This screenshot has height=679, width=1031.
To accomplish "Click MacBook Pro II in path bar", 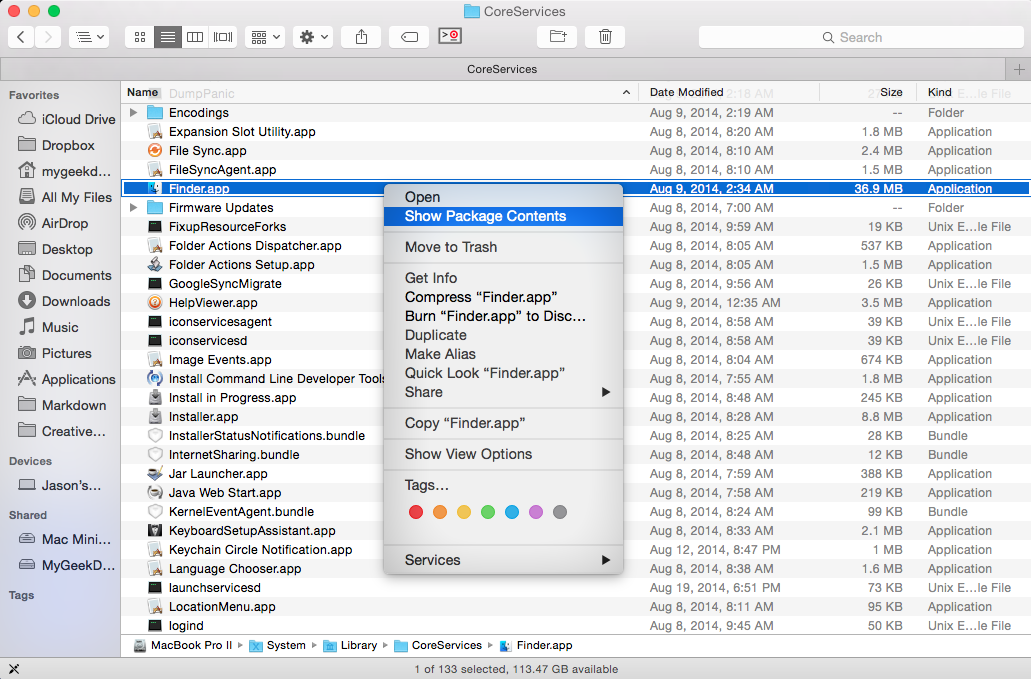I will 183,645.
